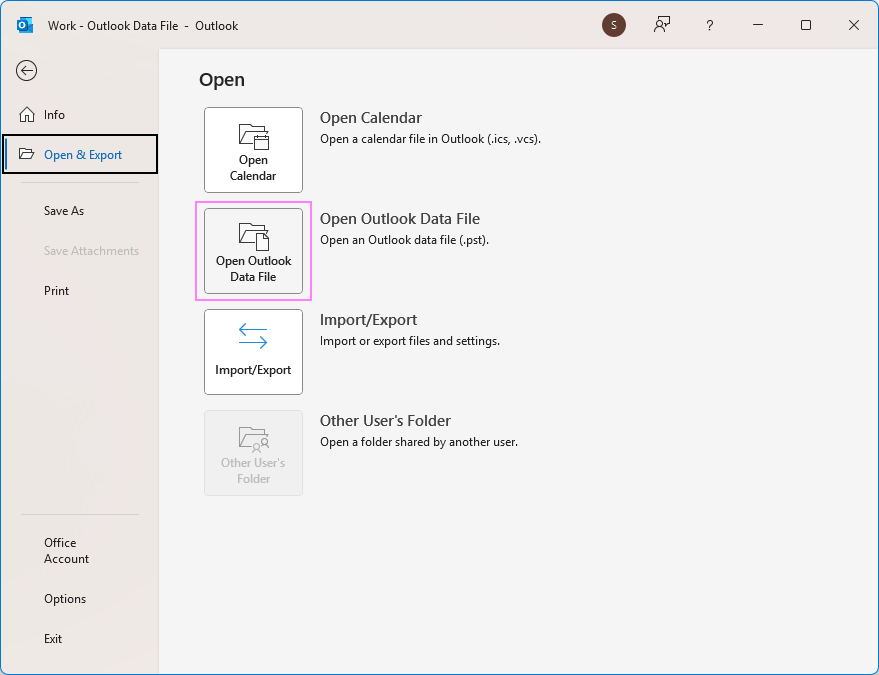Open the feedback person icon in the title bar

click(662, 25)
